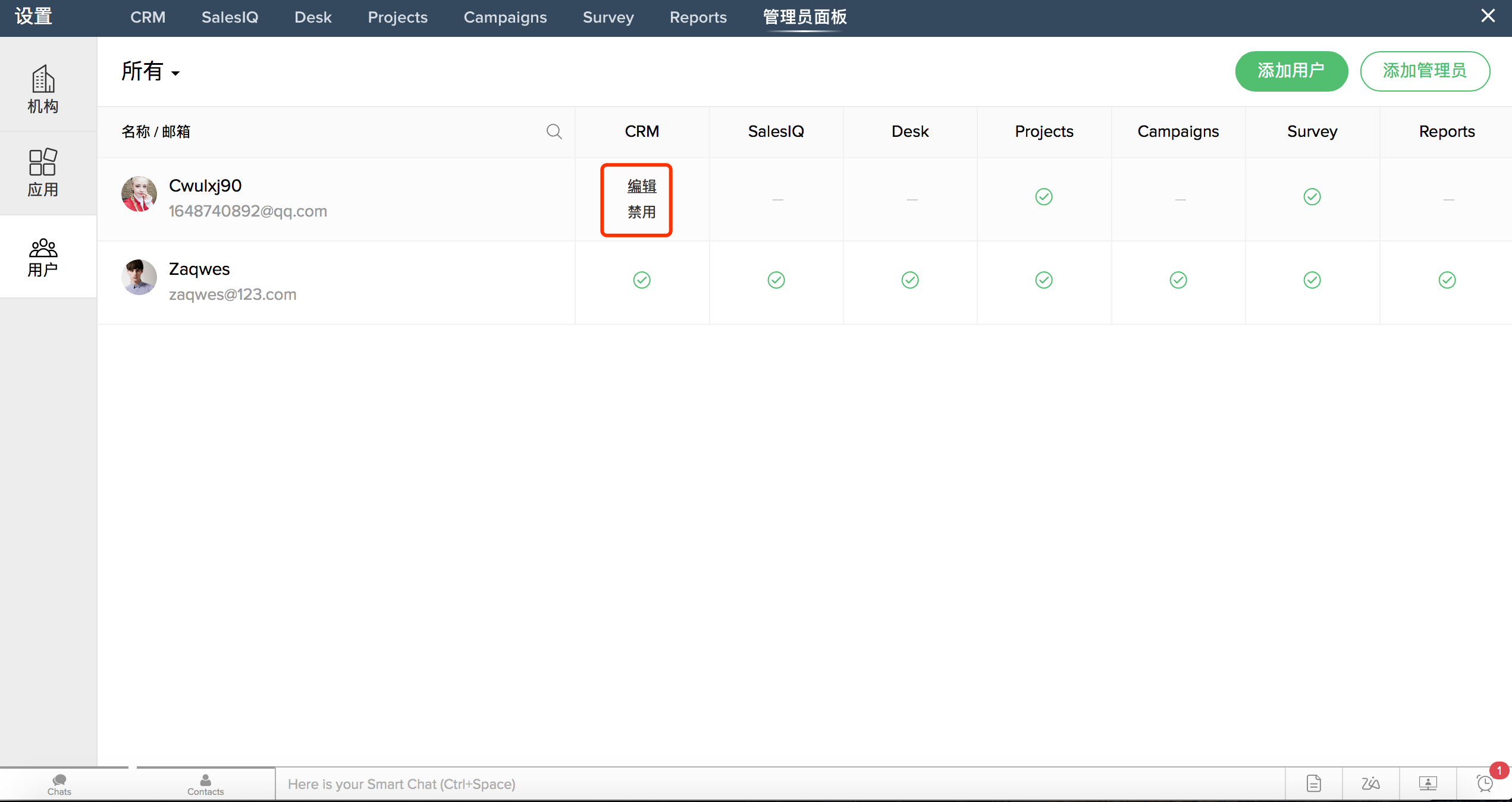Click the 添加用户 button

1291,71
